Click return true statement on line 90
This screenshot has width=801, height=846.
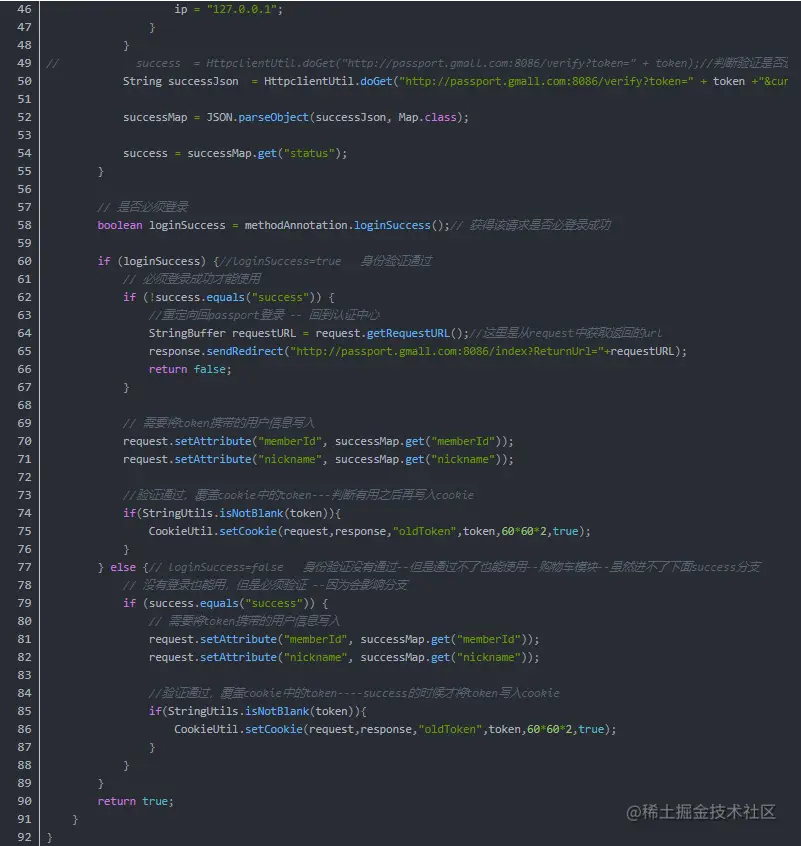point(135,801)
